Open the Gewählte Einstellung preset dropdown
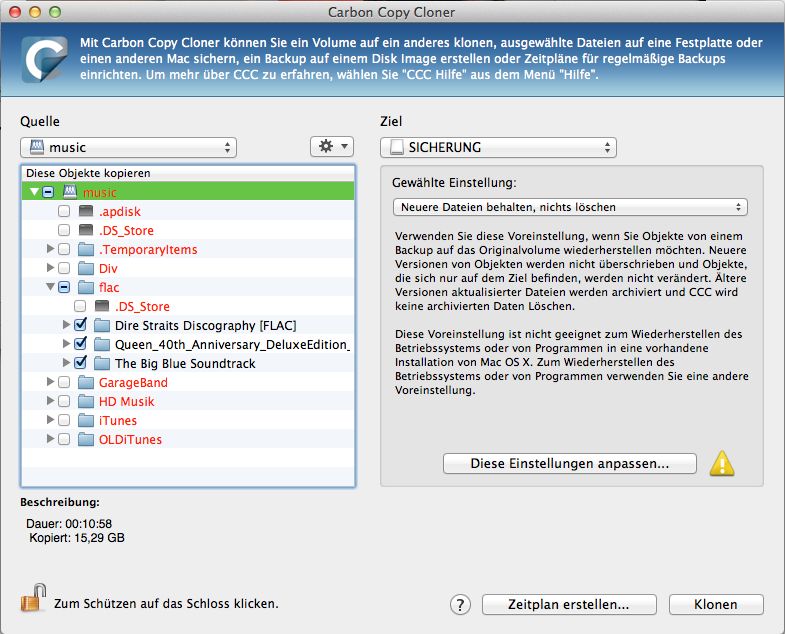 (568, 207)
